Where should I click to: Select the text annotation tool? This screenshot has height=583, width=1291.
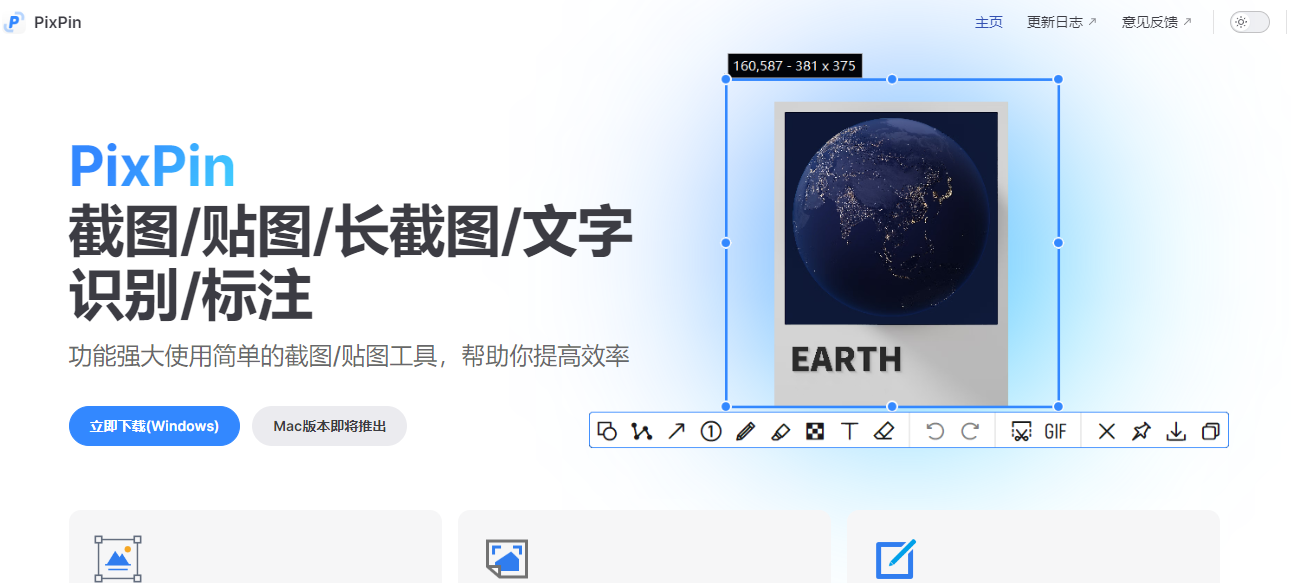(x=850, y=431)
